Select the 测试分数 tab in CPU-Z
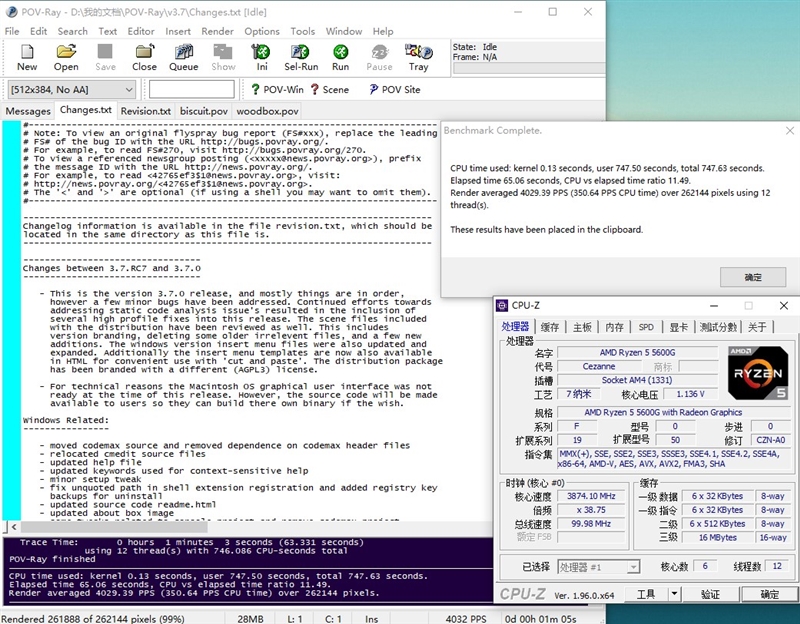 coord(718,327)
